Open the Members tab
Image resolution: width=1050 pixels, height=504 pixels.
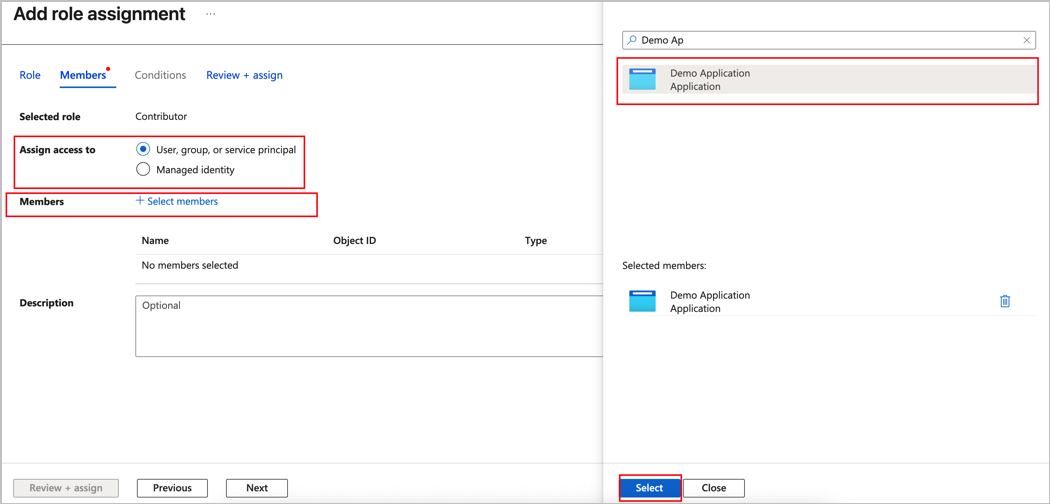83,75
